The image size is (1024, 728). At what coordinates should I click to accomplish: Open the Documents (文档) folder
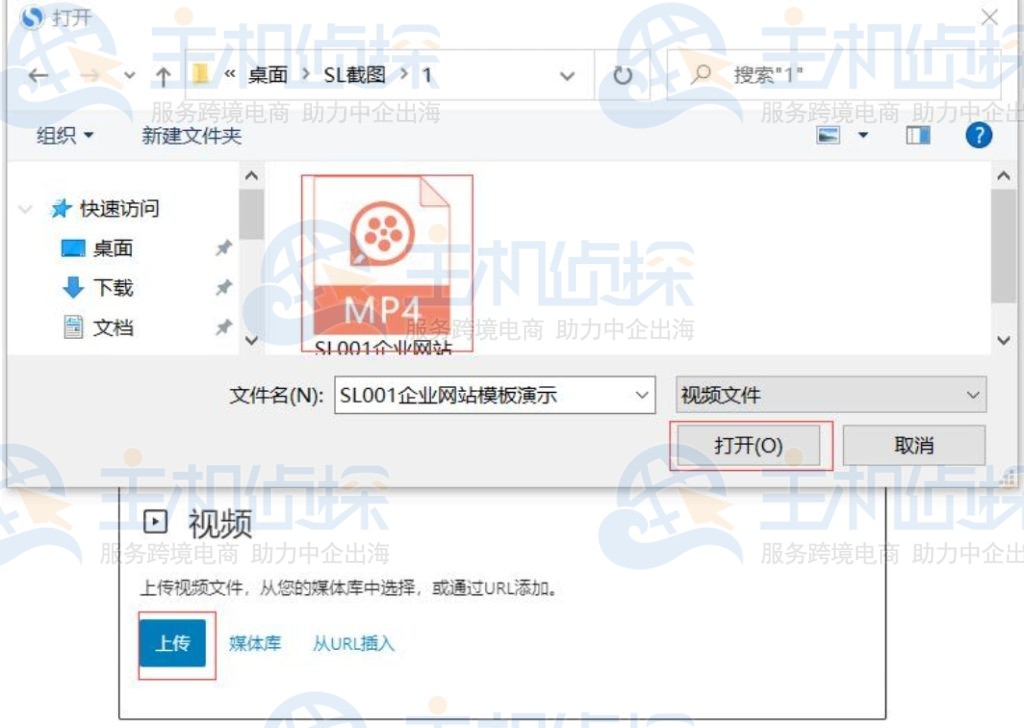[x=112, y=328]
